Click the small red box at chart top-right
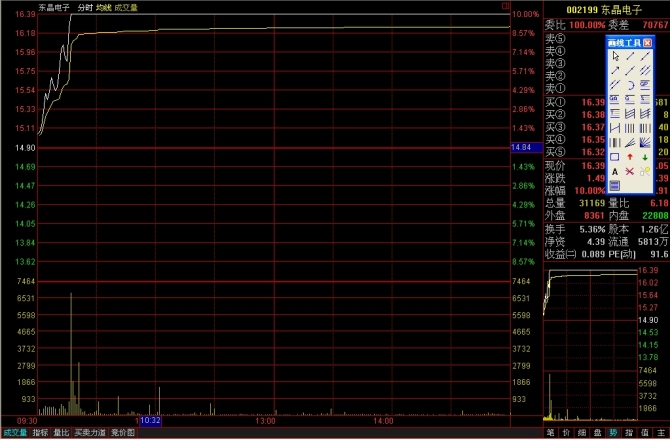The height and width of the screenshot is (440, 670). (504, 7)
